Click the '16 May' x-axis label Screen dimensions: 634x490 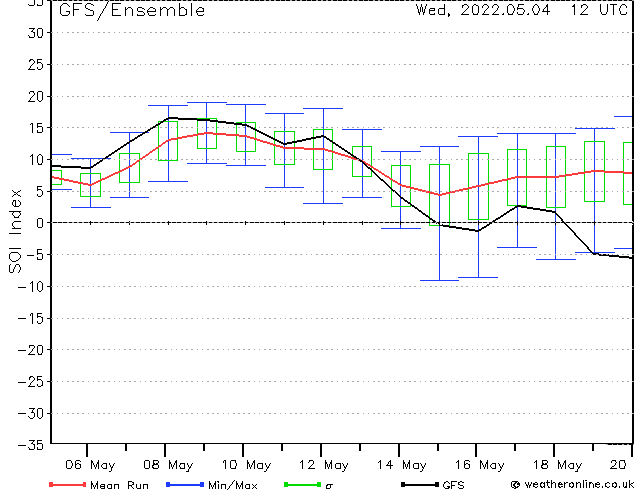coord(480,465)
